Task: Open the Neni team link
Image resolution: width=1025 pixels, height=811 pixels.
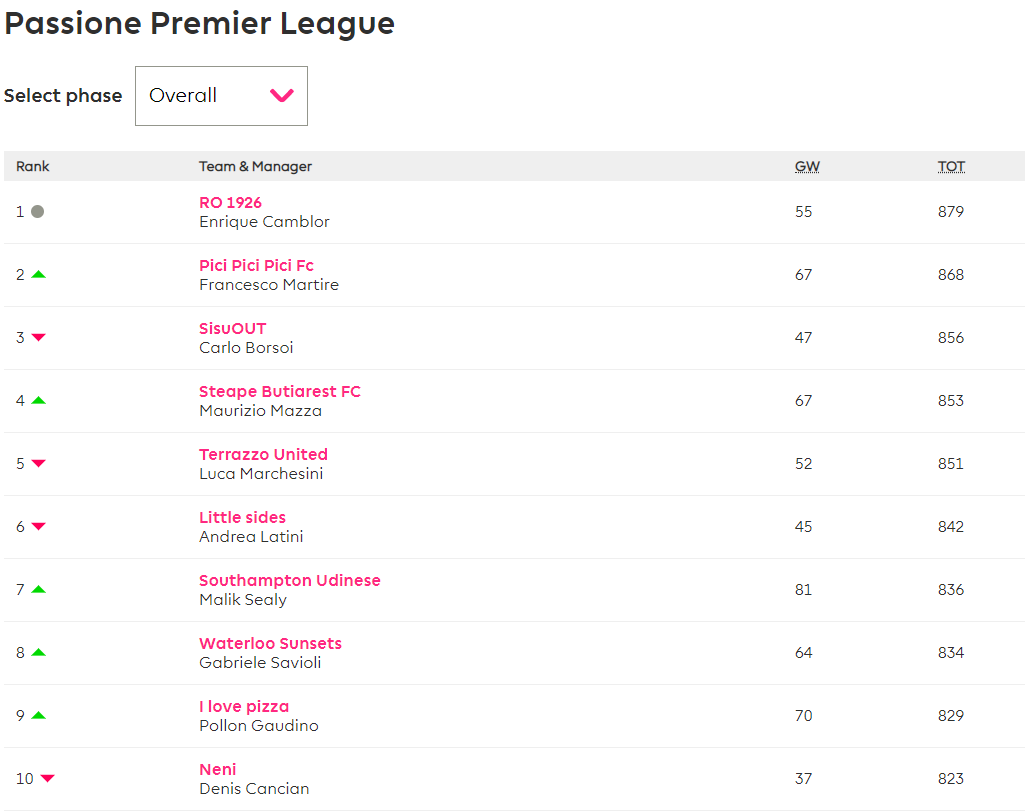Action: click(x=218, y=770)
